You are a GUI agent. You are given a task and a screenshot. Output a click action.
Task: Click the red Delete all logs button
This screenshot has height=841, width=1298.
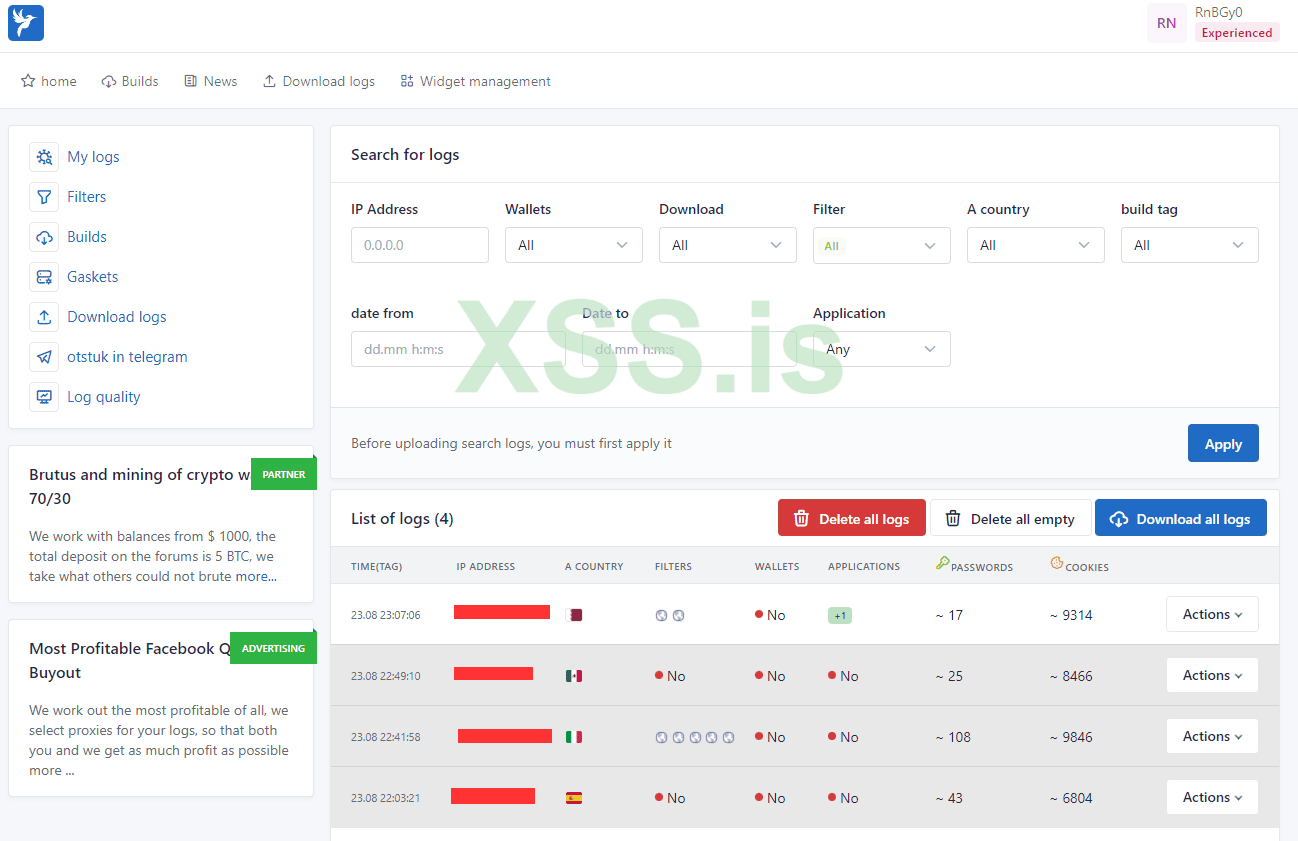tap(852, 518)
